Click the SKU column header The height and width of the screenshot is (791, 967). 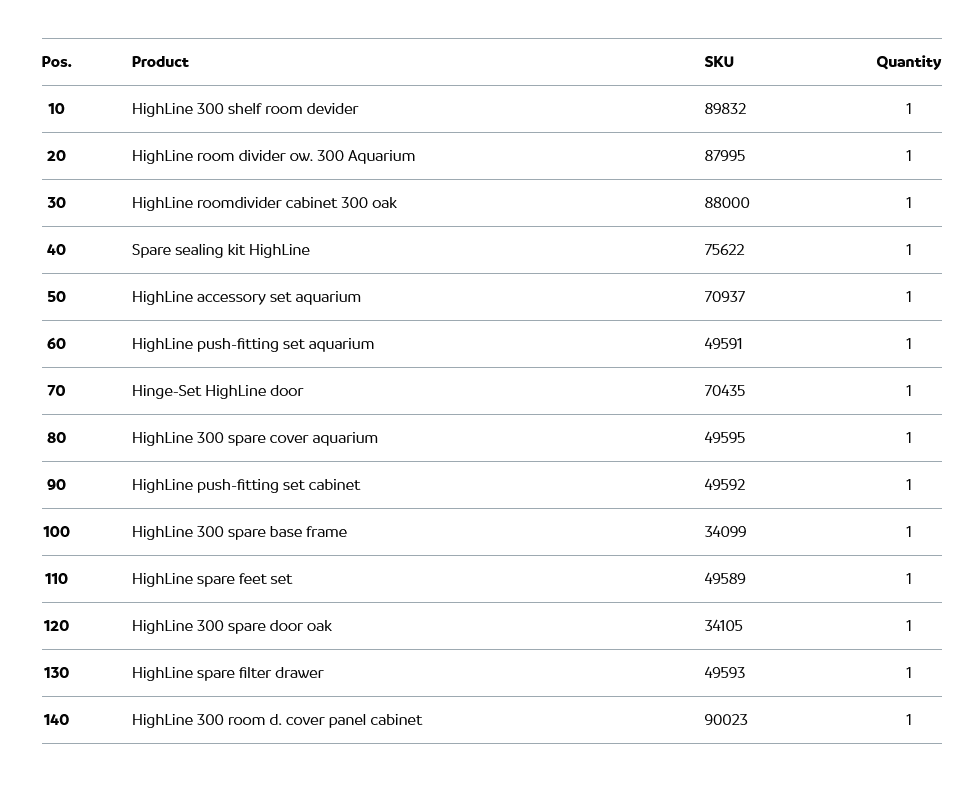tap(718, 62)
